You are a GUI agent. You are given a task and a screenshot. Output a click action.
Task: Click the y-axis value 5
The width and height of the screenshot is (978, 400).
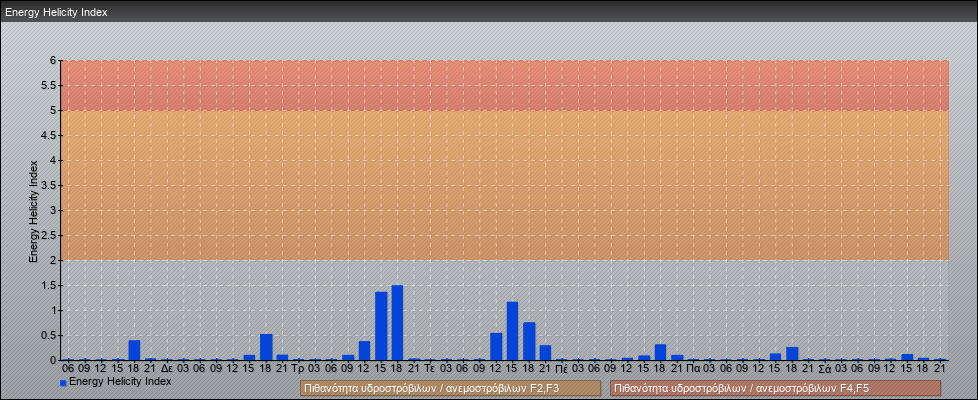(x=54, y=110)
